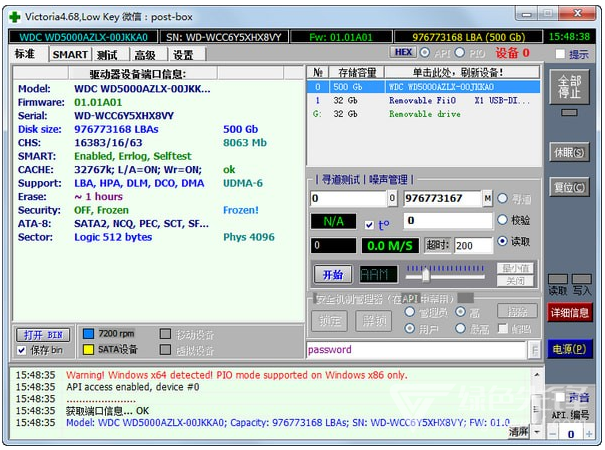Click the start LBA input field
Viewport: 605px width, 450px height.
(x=348, y=198)
